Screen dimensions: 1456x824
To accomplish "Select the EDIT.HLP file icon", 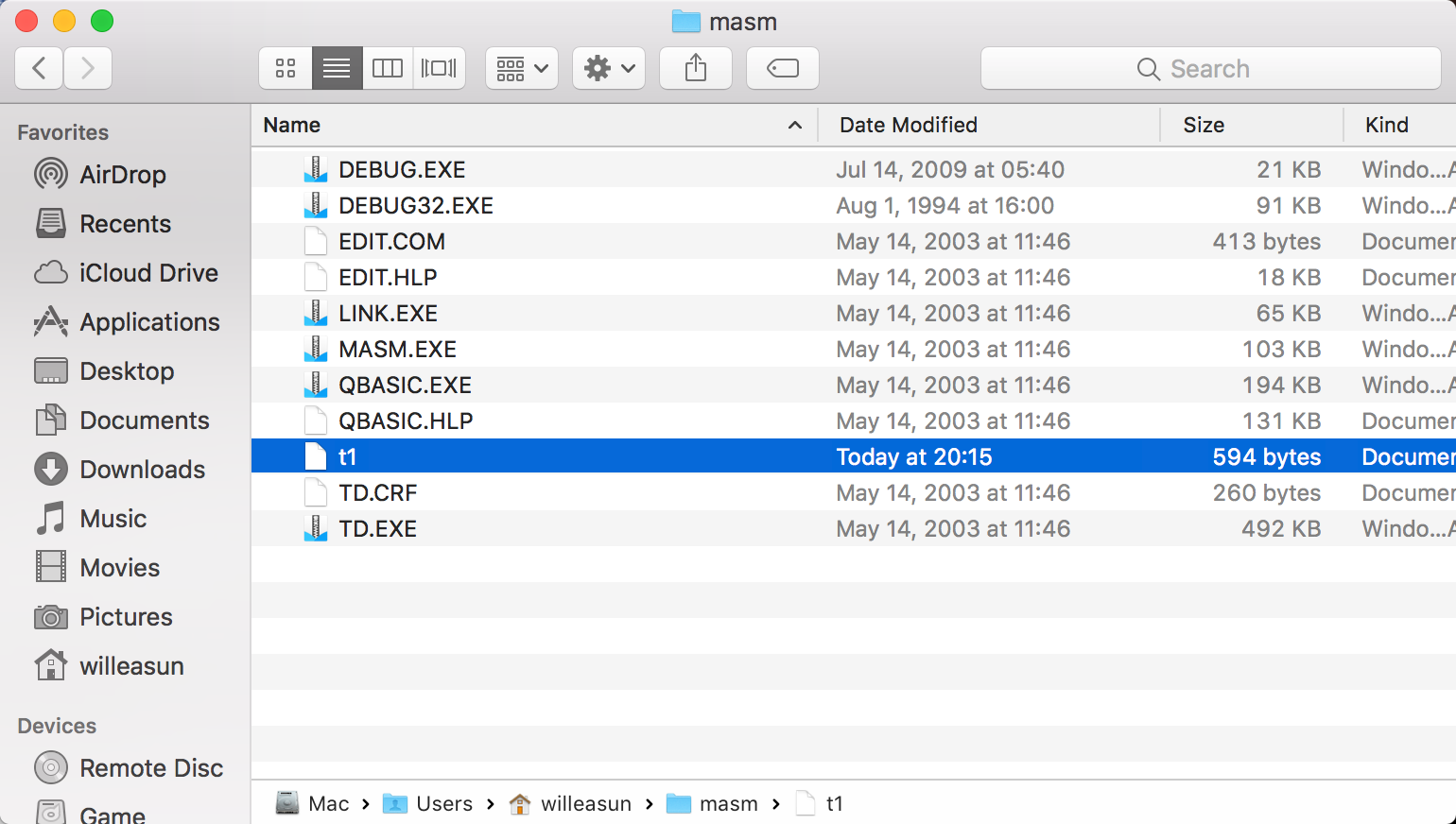I will click(x=316, y=277).
